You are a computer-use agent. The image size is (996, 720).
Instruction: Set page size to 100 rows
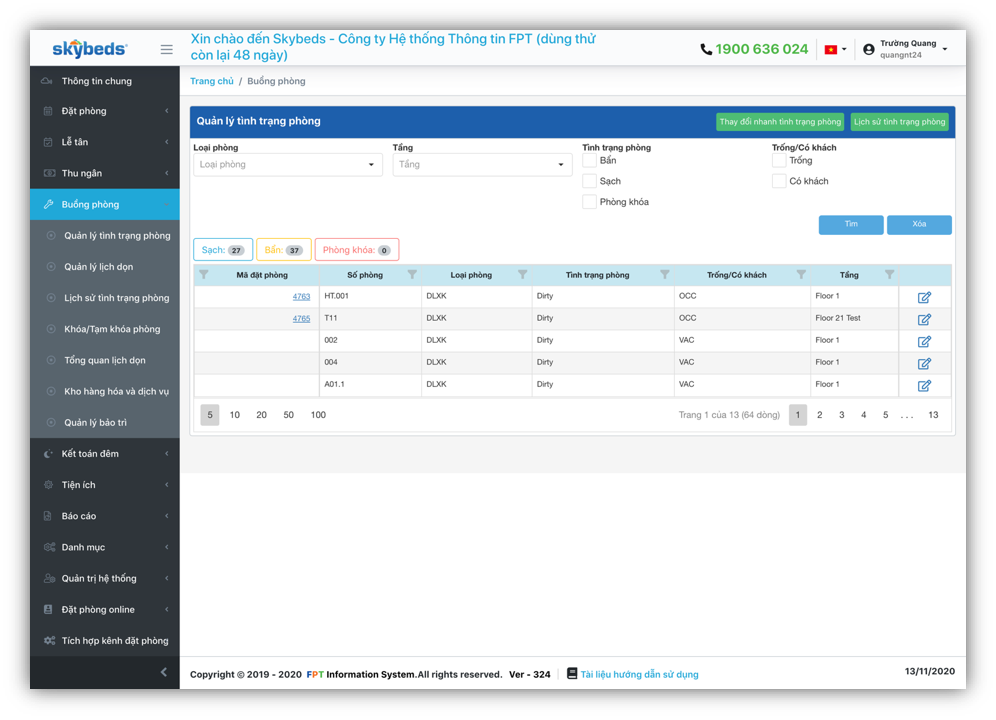coord(318,415)
